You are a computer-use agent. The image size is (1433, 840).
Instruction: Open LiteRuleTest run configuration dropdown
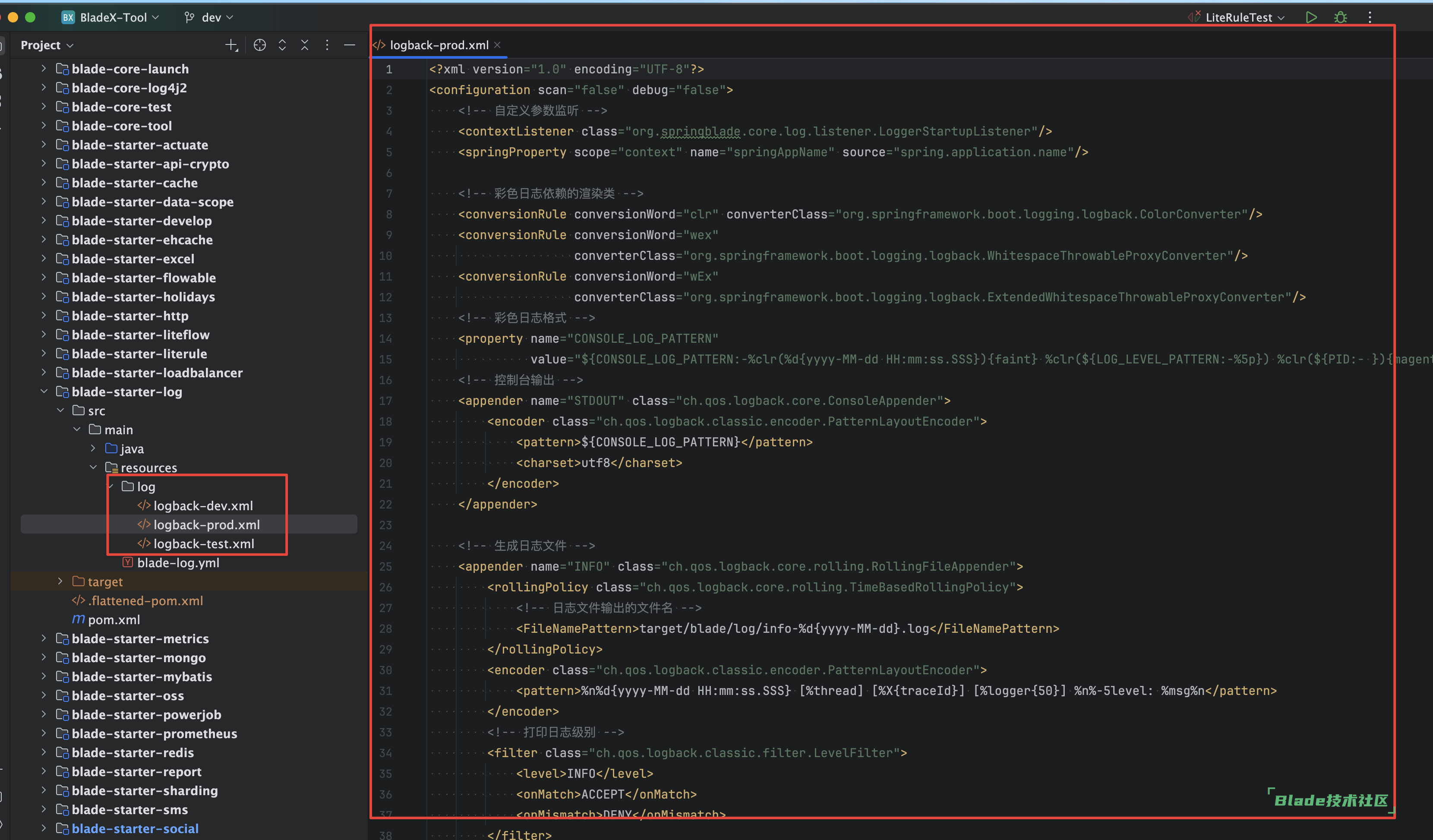(x=1237, y=17)
